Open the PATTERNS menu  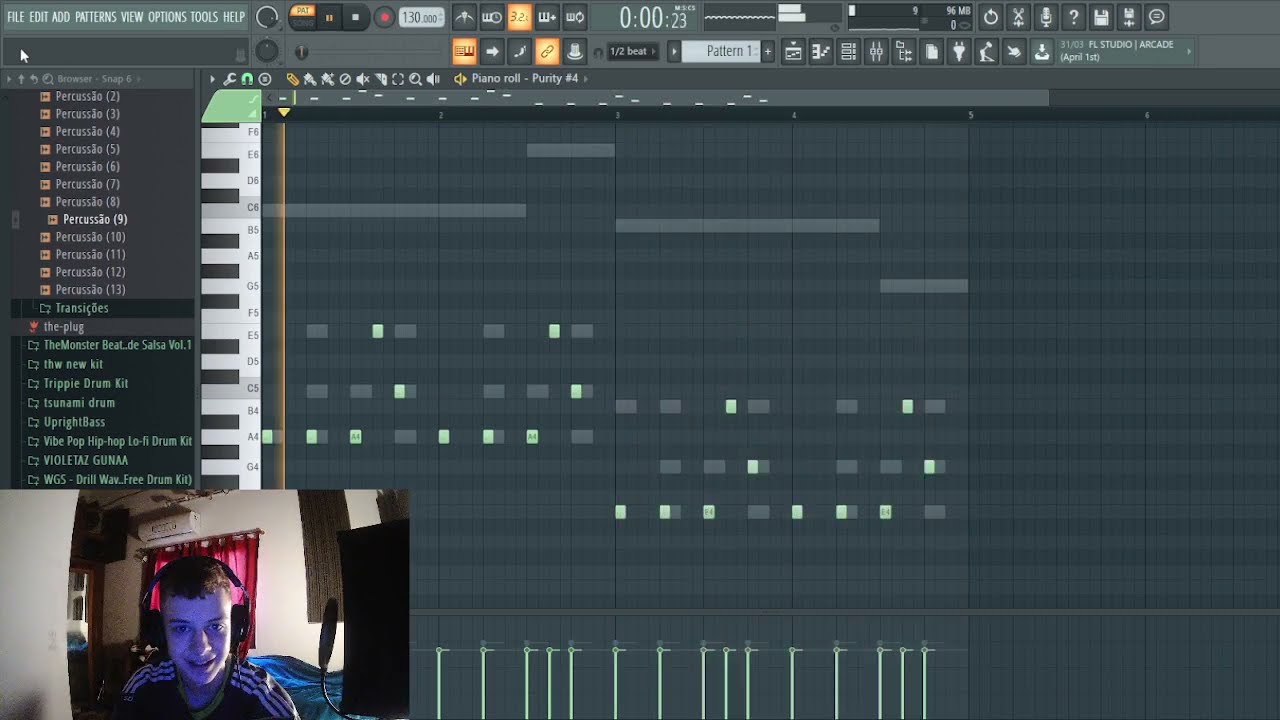coord(95,17)
